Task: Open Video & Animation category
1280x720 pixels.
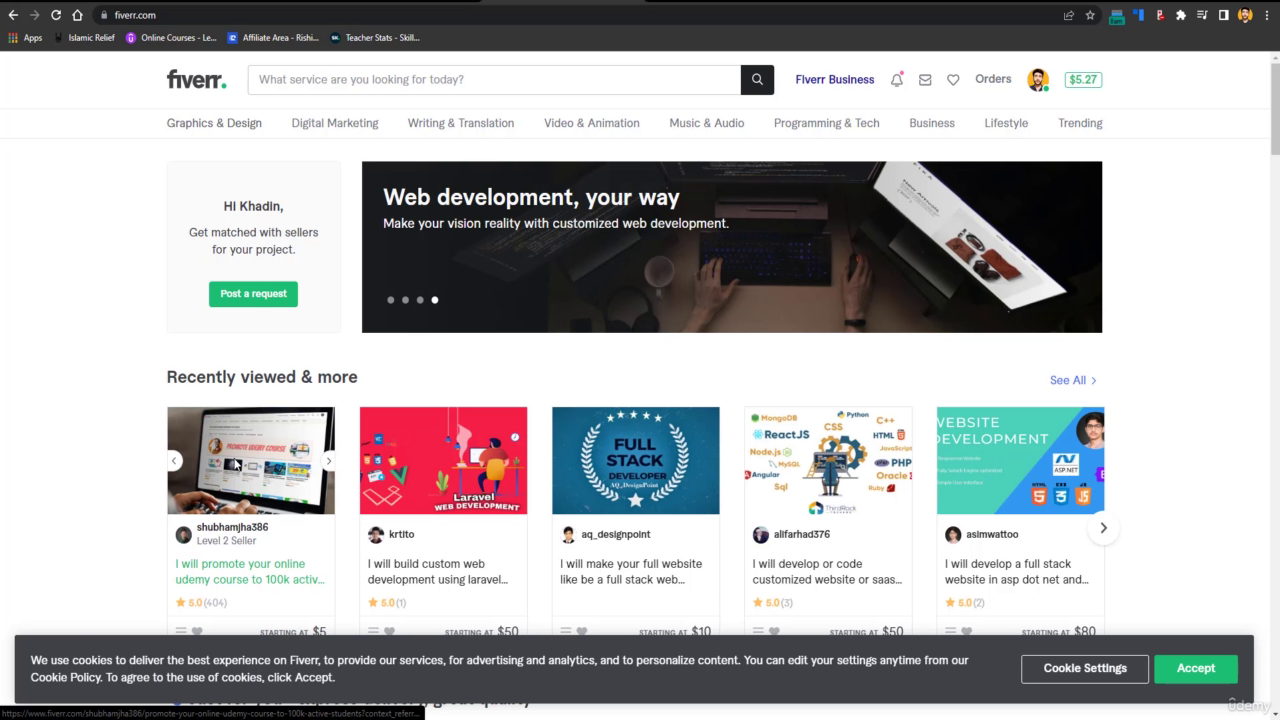Action: 592,123
